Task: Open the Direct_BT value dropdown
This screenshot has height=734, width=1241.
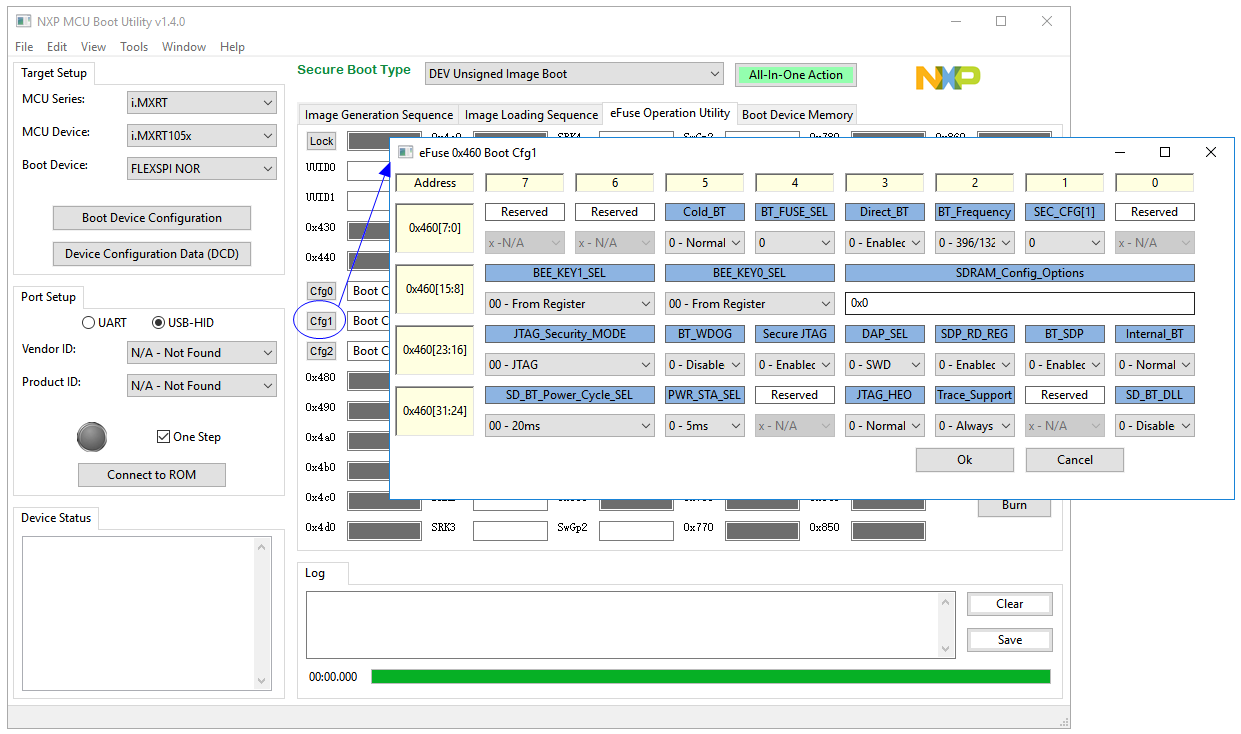Action: click(885, 243)
